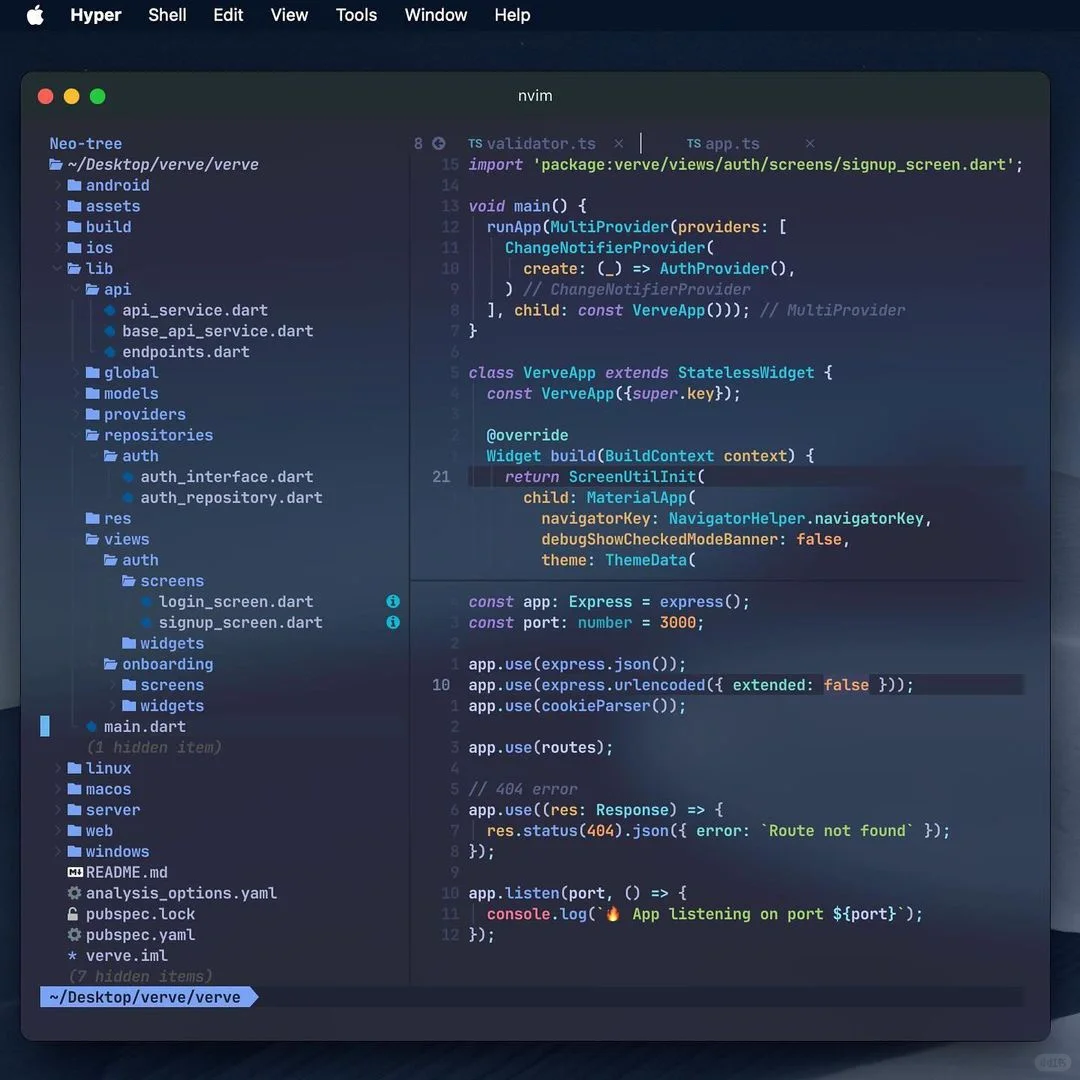Expand the linux folder chevron

coord(58,768)
